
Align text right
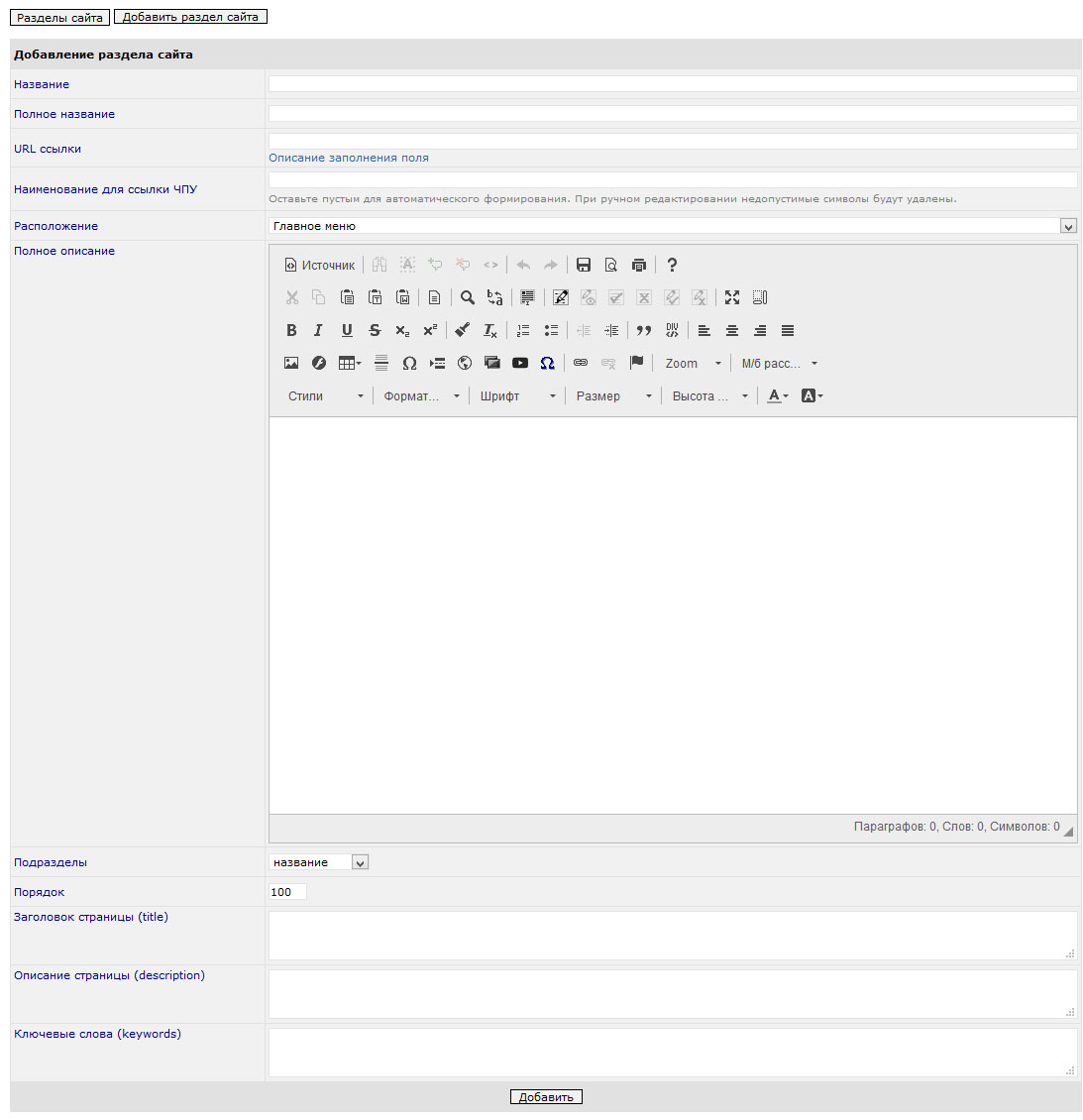[760, 330]
